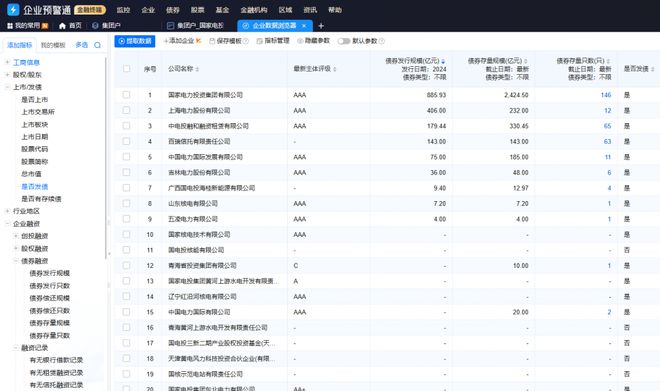
Task: Expand the 行业地区 tree node
Action: tap(7, 211)
